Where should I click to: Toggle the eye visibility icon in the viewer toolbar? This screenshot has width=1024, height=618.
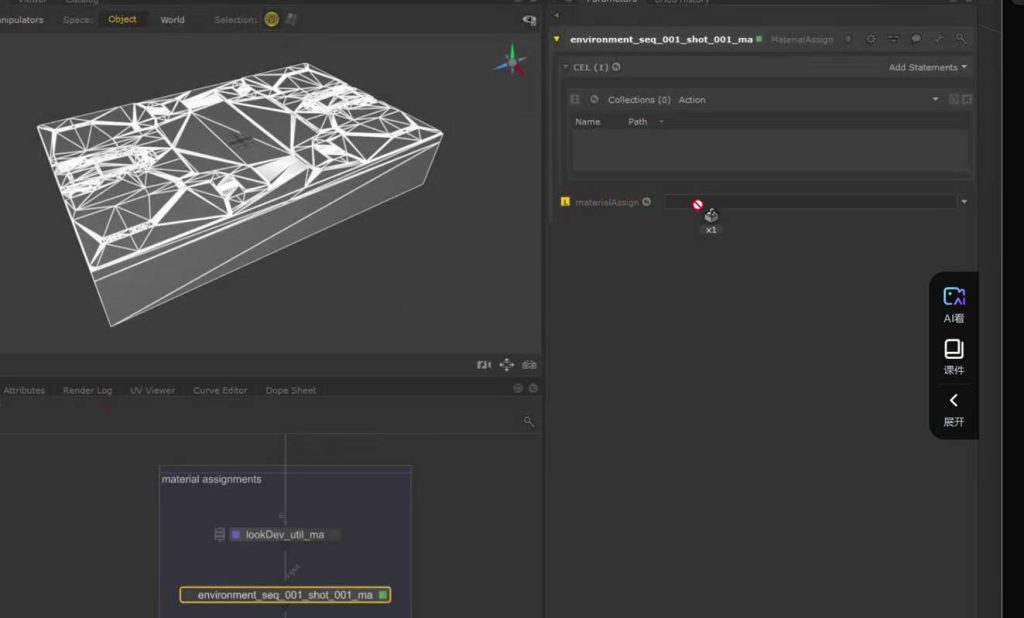(529, 20)
